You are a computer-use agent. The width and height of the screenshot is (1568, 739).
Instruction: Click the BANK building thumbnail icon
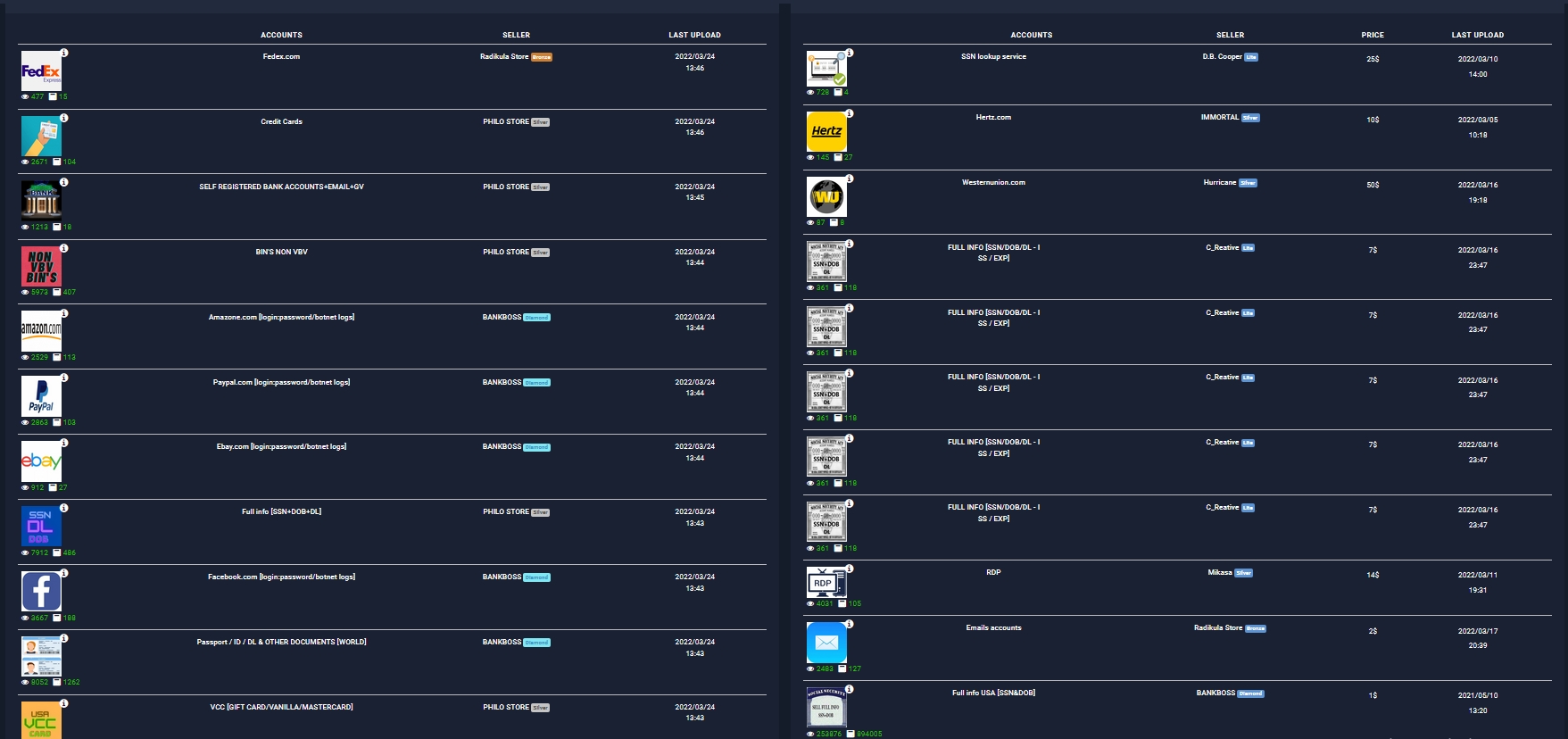coord(41,201)
